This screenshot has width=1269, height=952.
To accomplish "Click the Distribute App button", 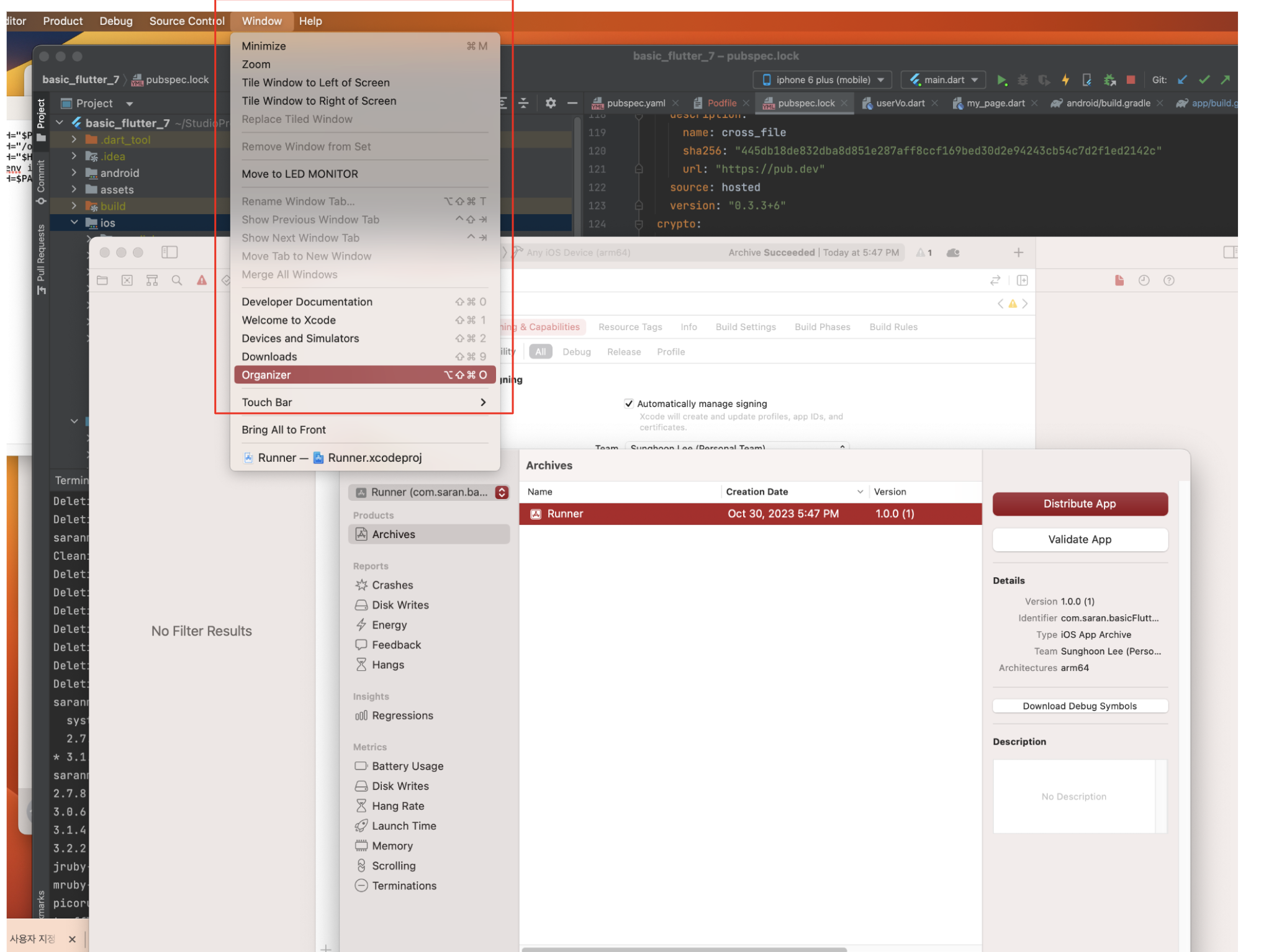I will (x=1079, y=504).
